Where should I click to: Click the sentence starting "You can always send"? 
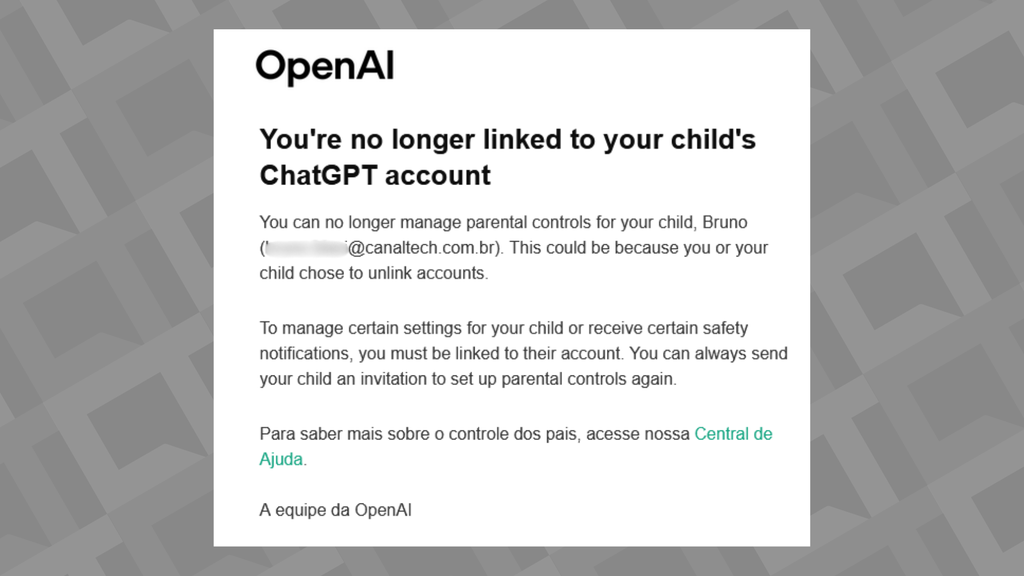pyautogui.click(x=710, y=354)
